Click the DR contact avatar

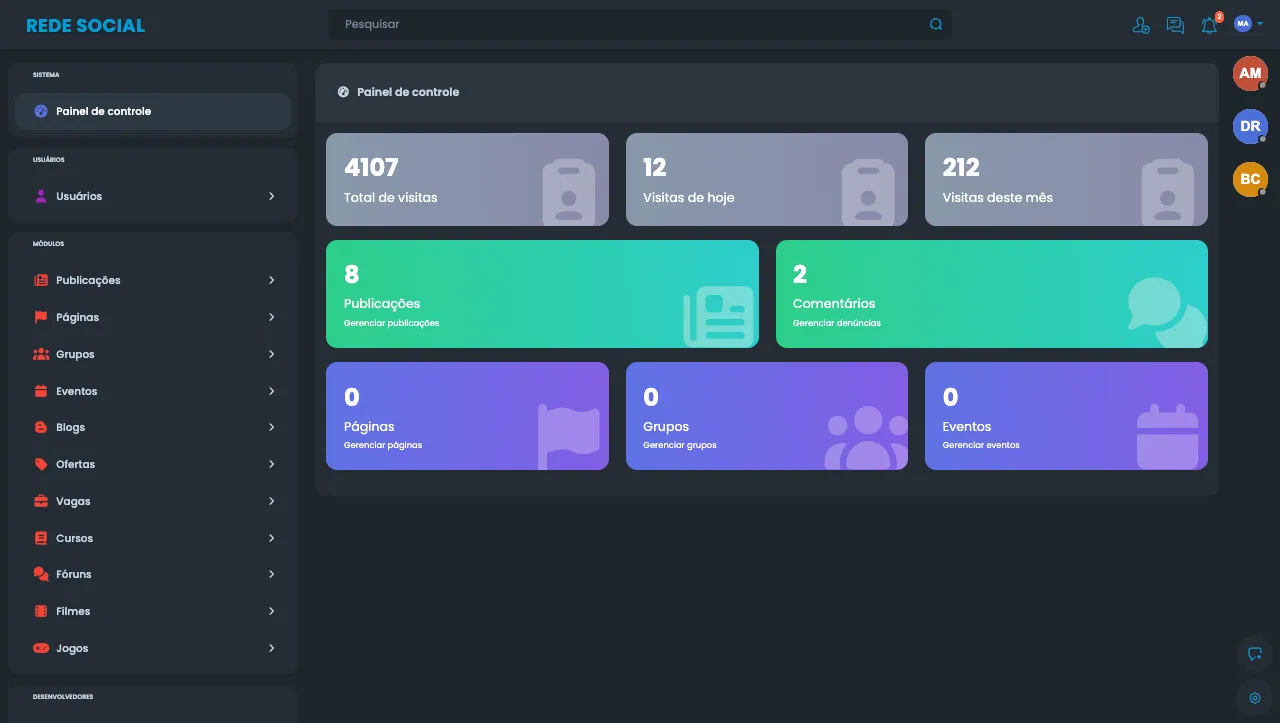(x=1250, y=126)
